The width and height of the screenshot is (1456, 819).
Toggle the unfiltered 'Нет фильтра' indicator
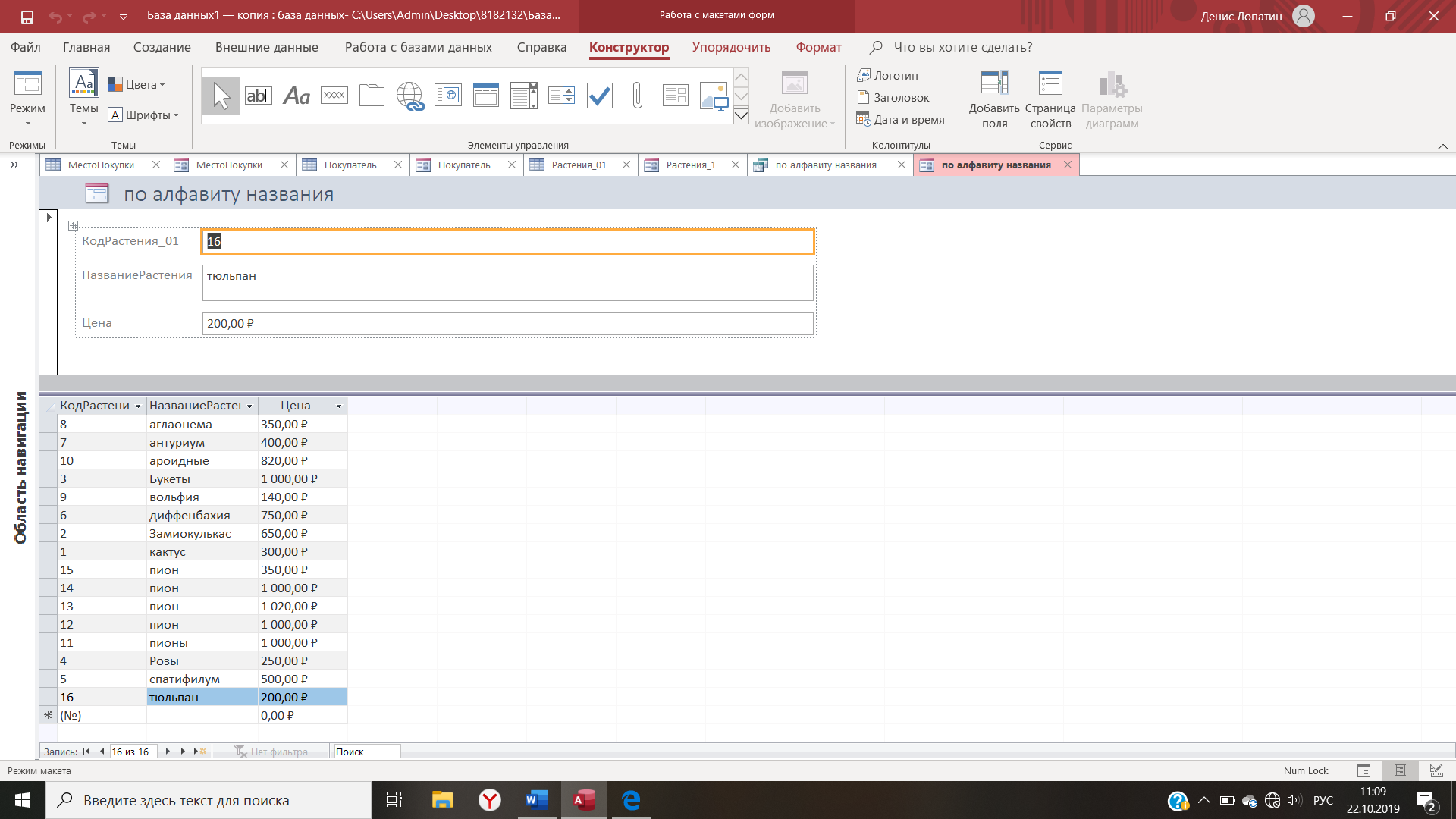[x=271, y=752]
